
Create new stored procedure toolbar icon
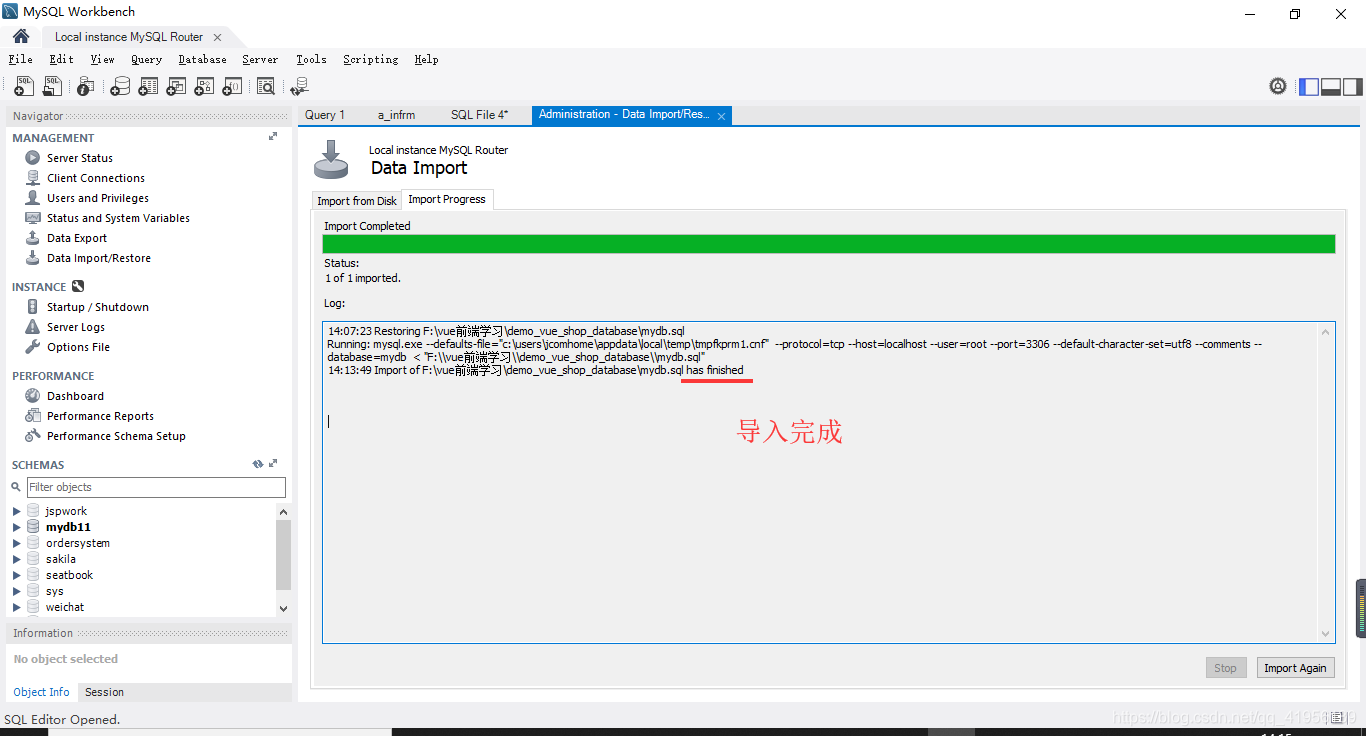[x=204, y=87]
